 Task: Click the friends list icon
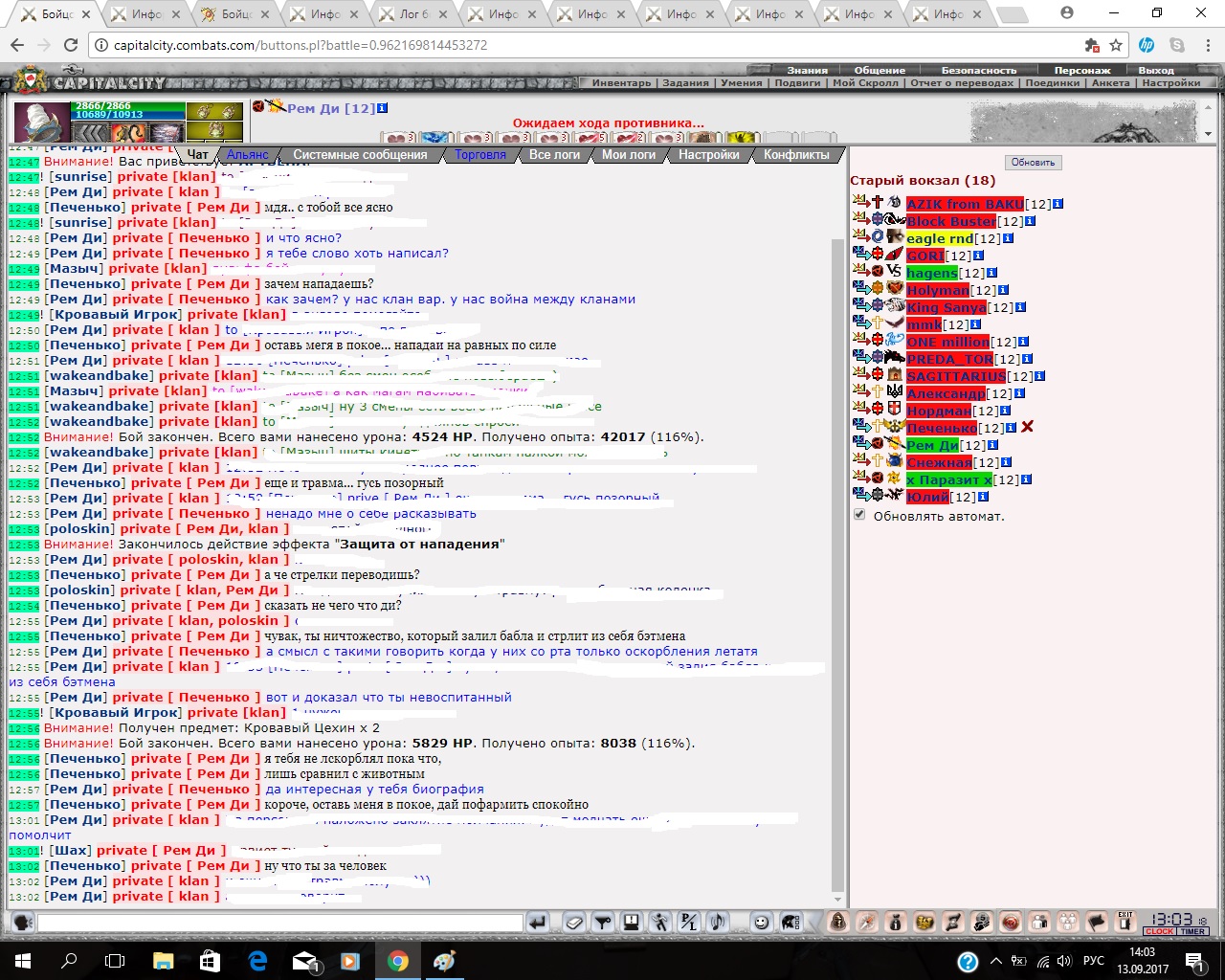pos(1039,923)
